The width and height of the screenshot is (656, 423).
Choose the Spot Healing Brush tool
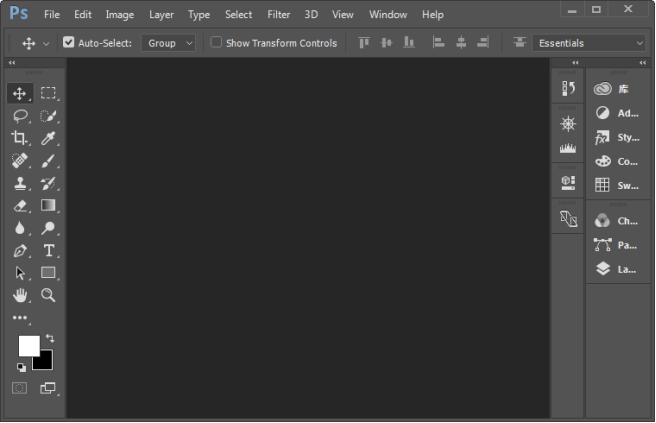(x=20, y=161)
